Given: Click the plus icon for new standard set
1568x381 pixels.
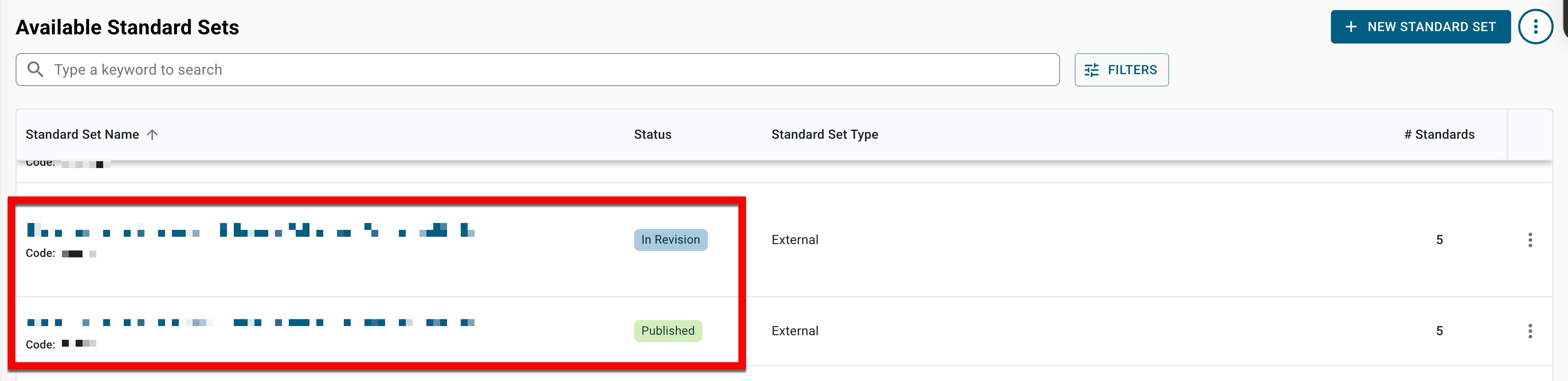Looking at the screenshot, I should point(1351,27).
